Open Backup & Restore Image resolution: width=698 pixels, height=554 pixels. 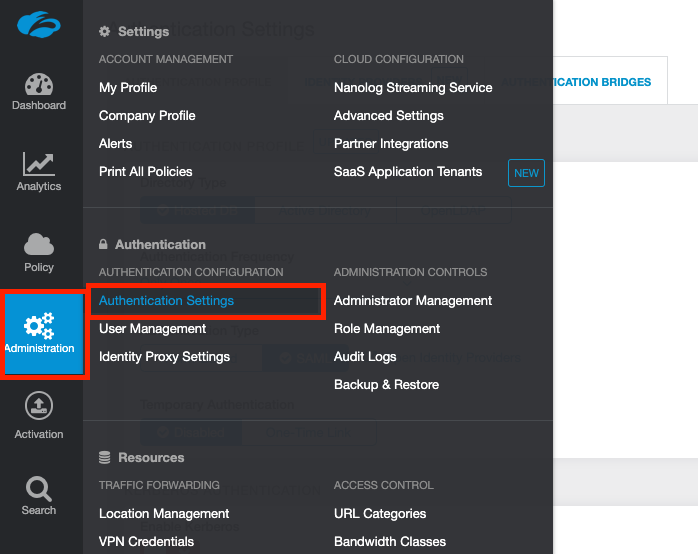point(386,384)
